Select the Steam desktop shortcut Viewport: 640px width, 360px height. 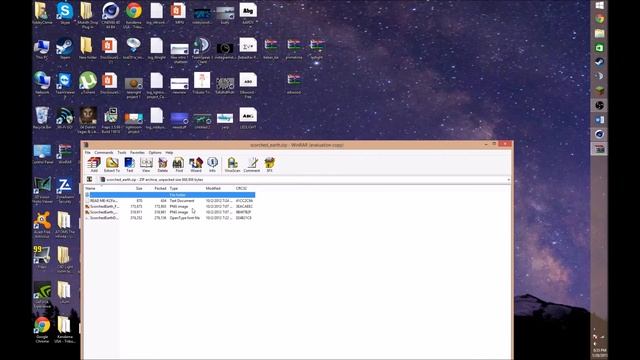pyautogui.click(x=65, y=48)
